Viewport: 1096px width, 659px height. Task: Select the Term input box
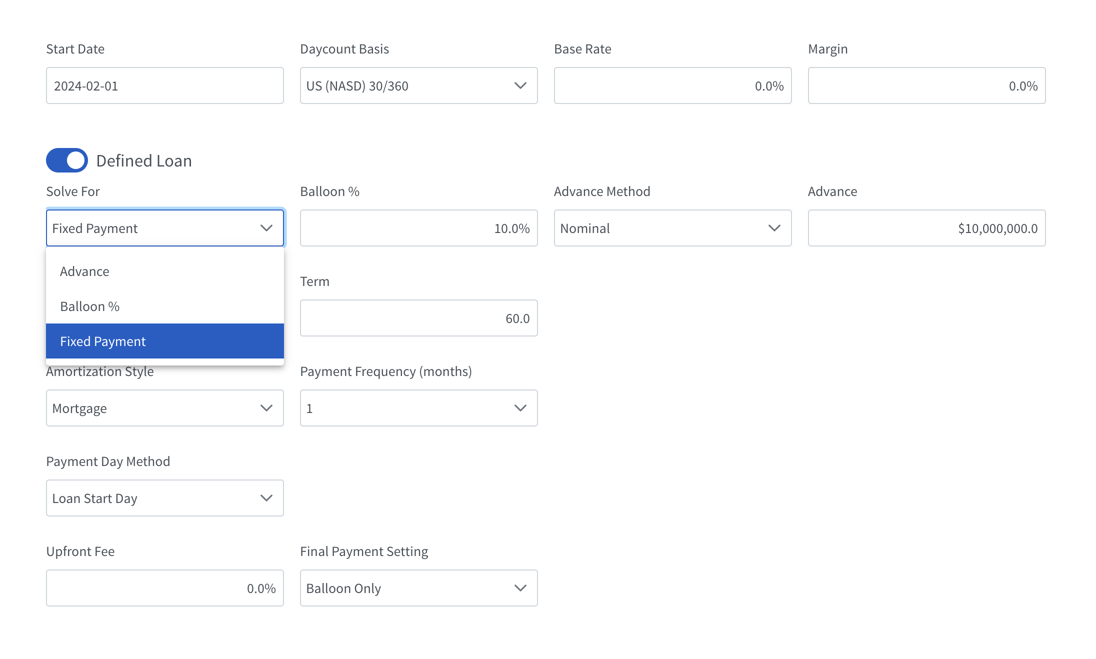tap(418, 318)
